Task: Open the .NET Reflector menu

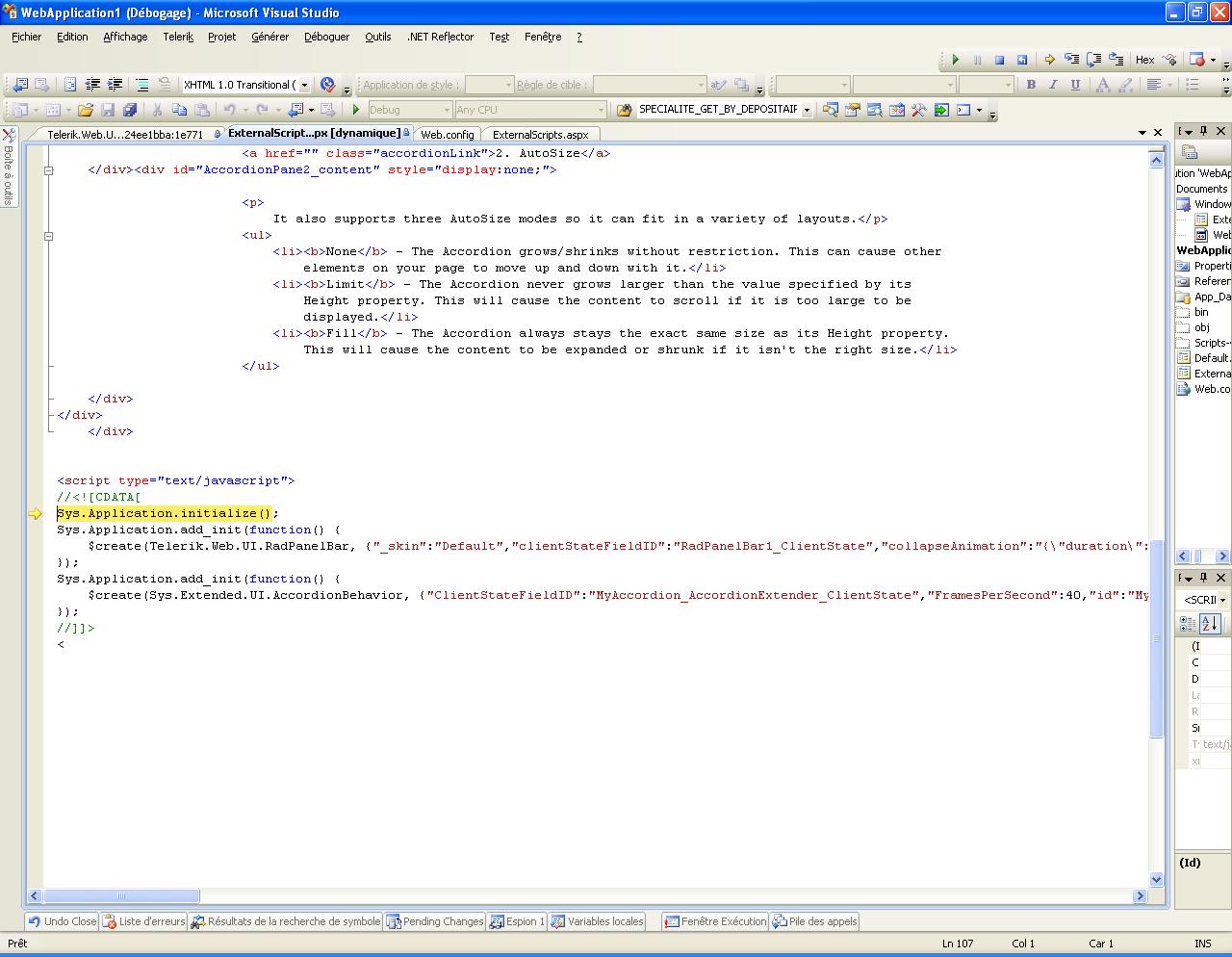Action: (x=440, y=37)
